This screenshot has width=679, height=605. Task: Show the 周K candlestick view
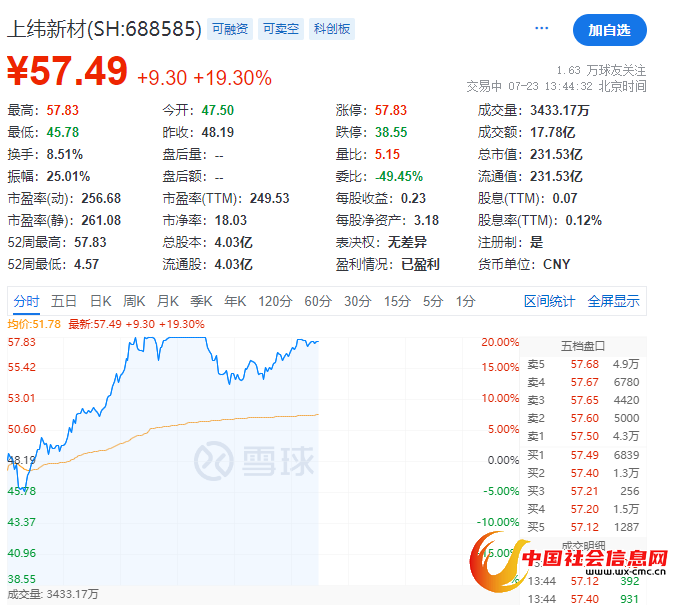click(134, 301)
